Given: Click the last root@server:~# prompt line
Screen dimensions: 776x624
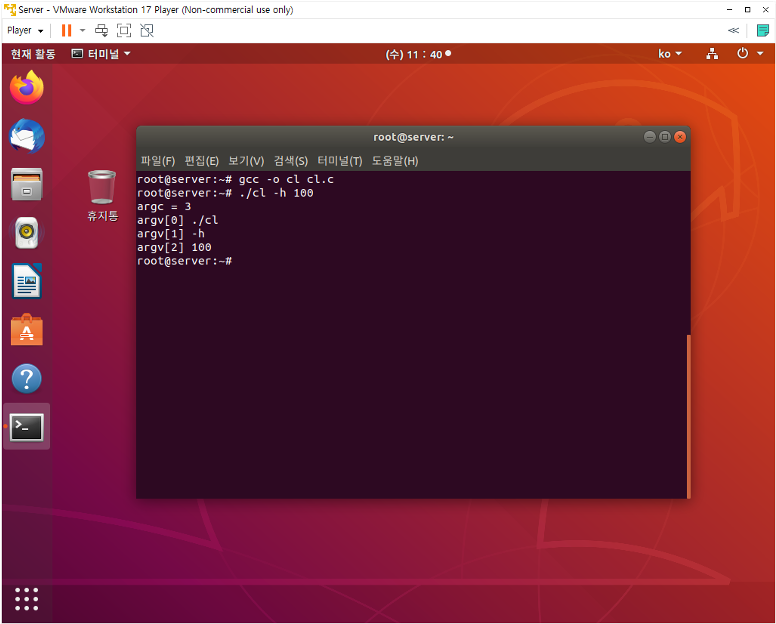Looking at the screenshot, I should tap(185, 261).
